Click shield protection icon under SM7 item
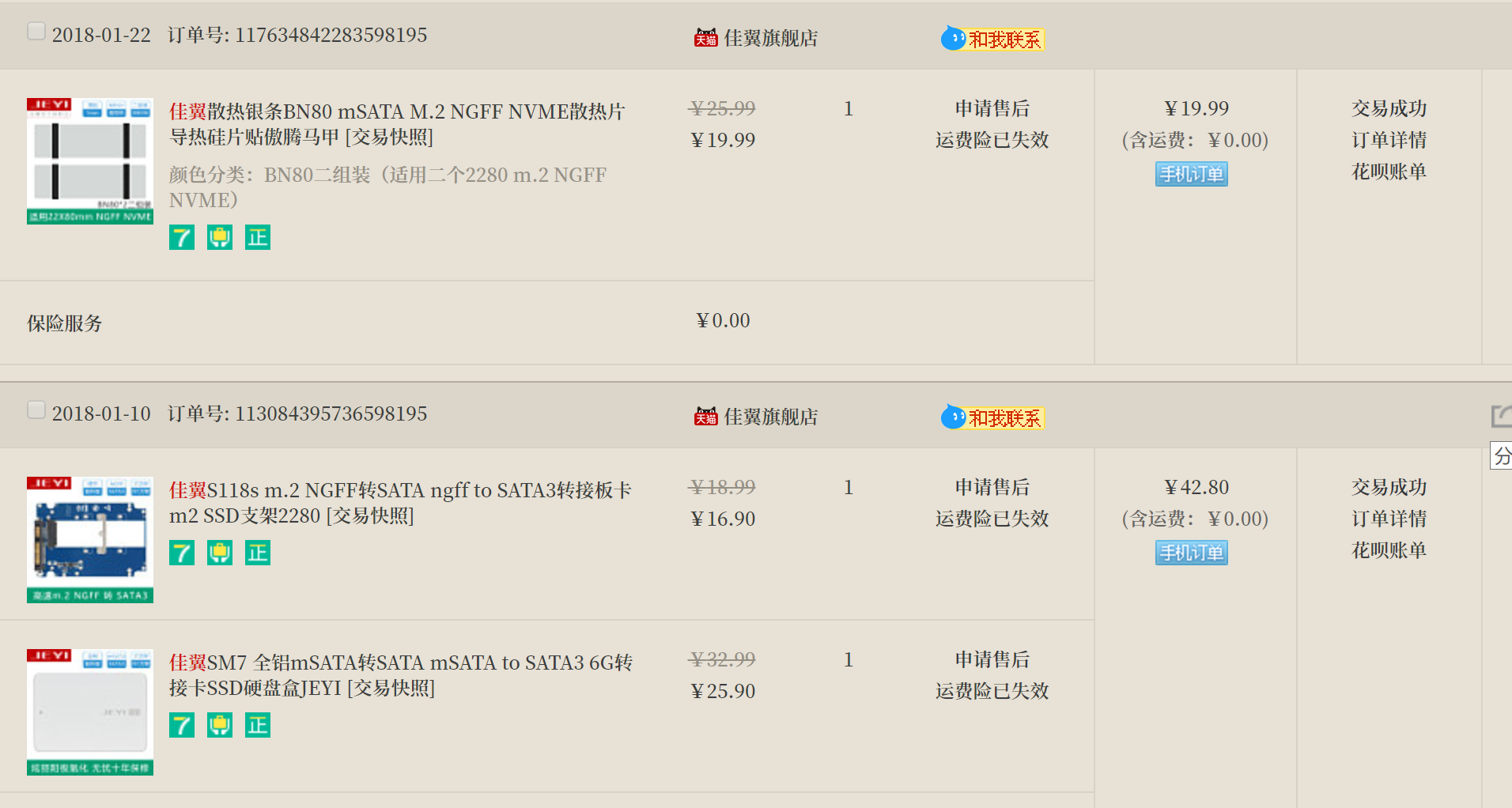 tap(220, 725)
